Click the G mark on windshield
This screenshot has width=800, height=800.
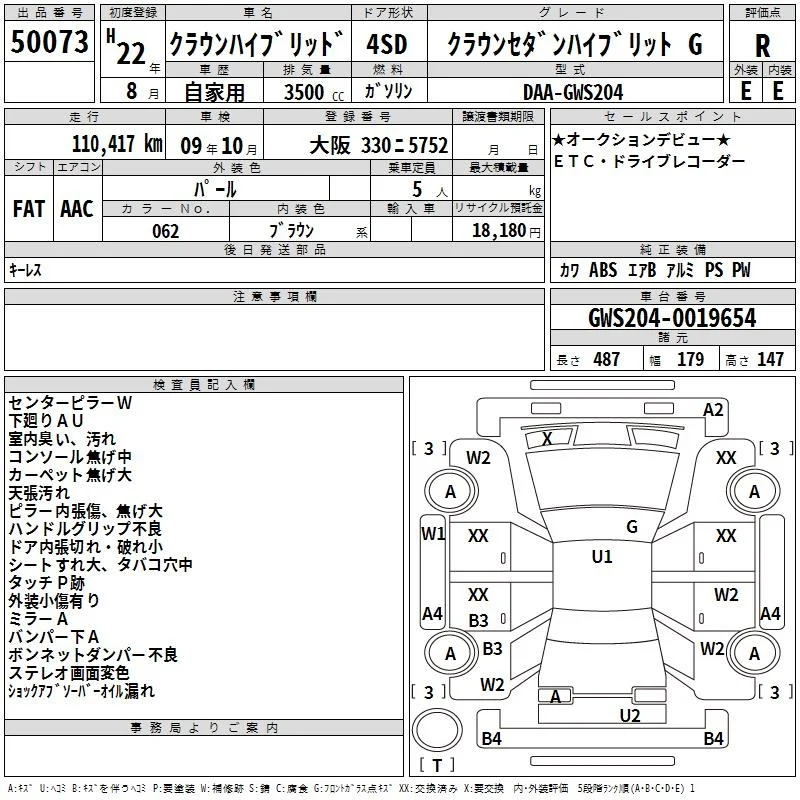632,526
